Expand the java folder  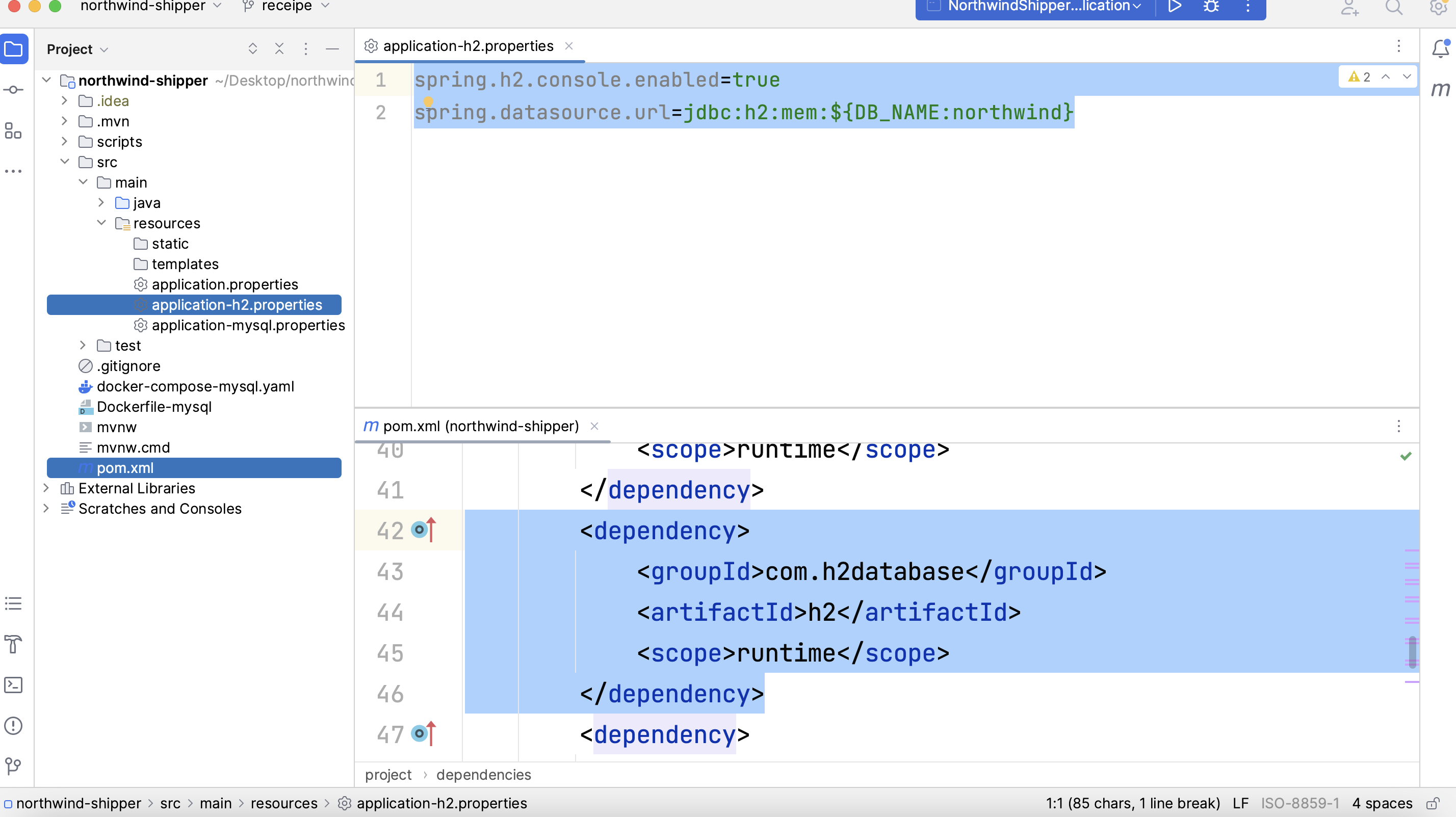[x=101, y=202]
